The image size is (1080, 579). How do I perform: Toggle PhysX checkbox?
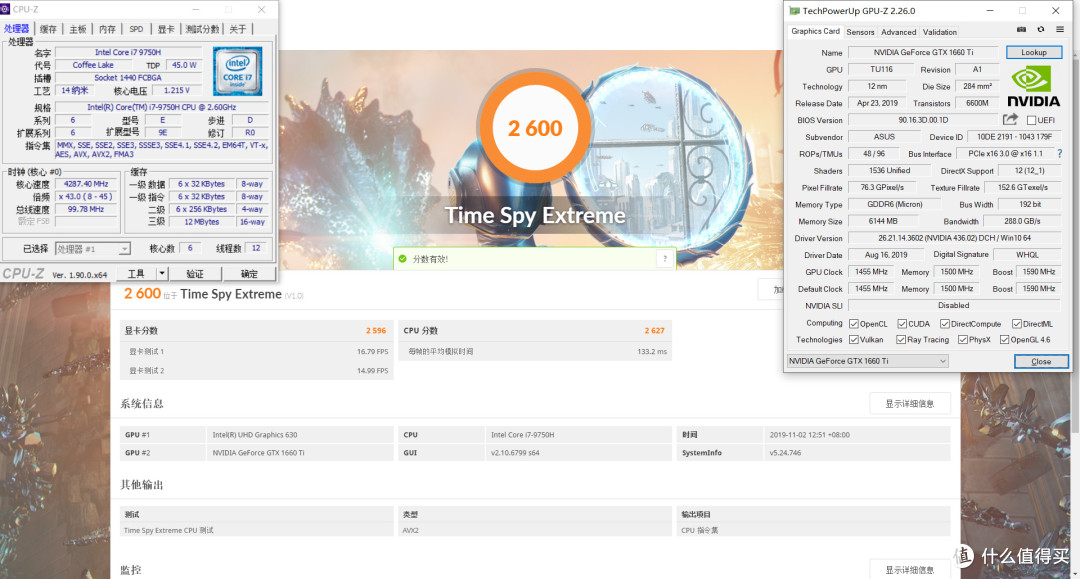point(963,339)
